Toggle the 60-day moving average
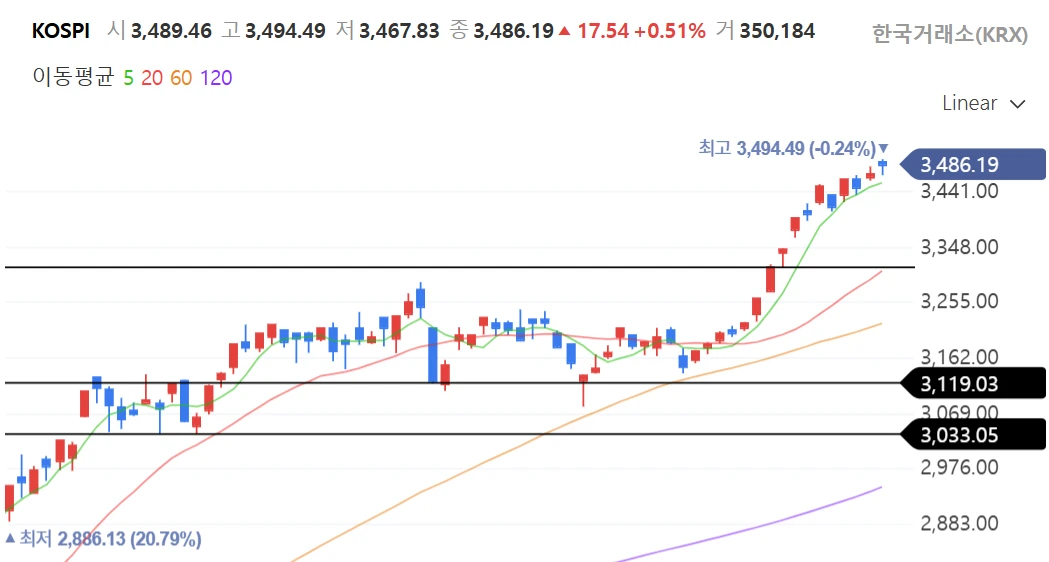 pyautogui.click(x=180, y=78)
